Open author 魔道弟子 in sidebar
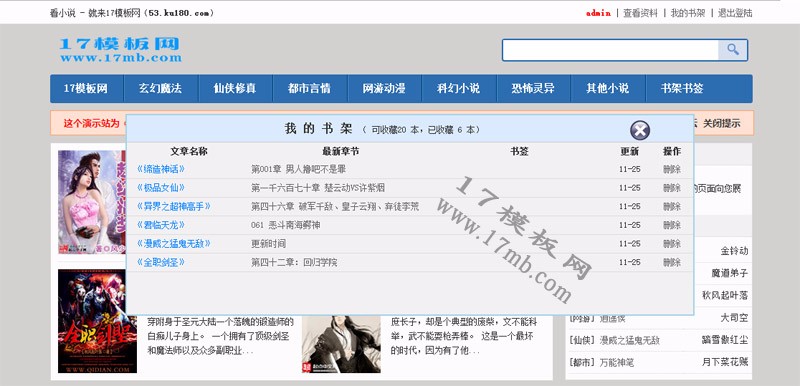 pos(730,273)
